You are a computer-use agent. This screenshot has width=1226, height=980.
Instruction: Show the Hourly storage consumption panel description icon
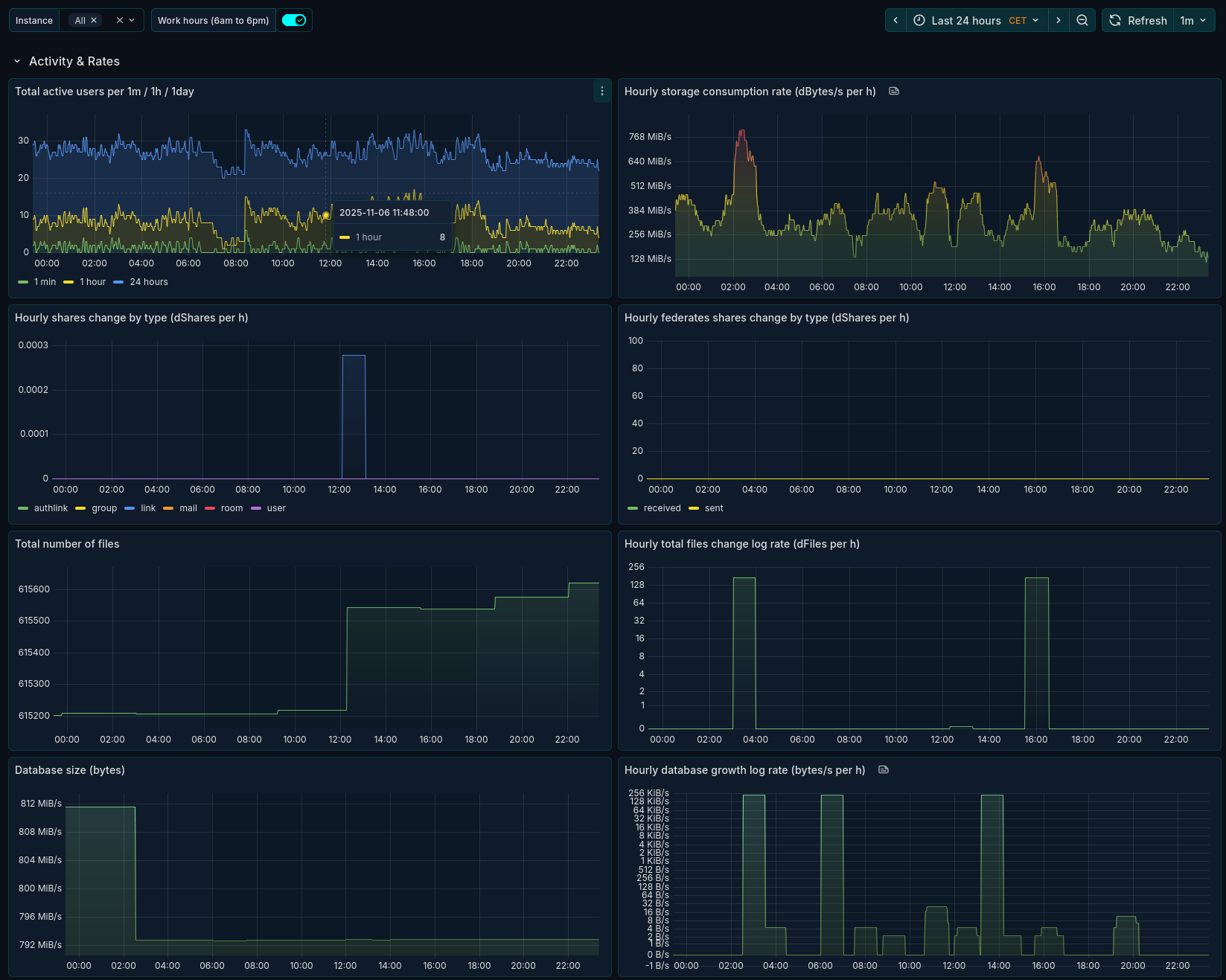click(894, 92)
